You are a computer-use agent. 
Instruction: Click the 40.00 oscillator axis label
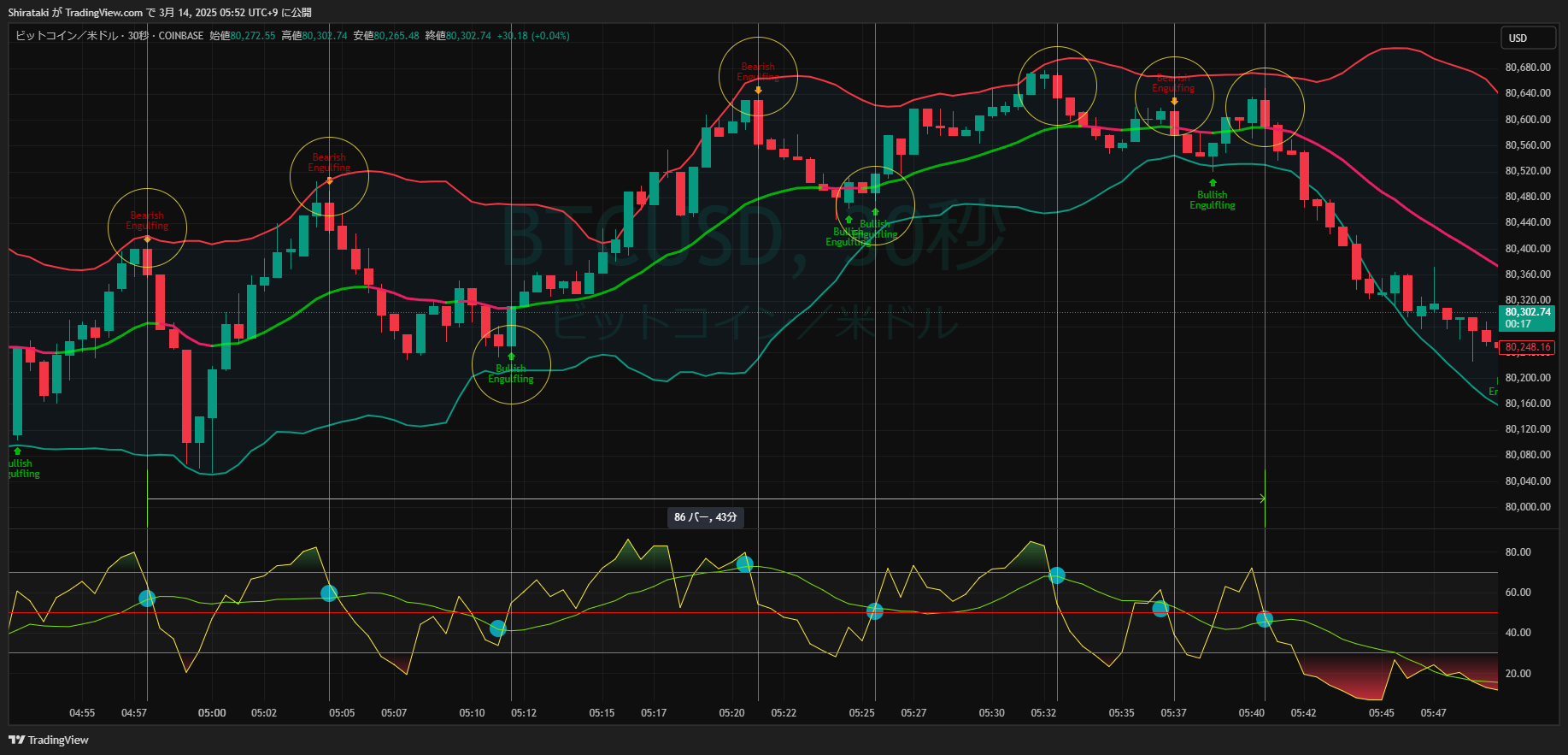[1518, 633]
